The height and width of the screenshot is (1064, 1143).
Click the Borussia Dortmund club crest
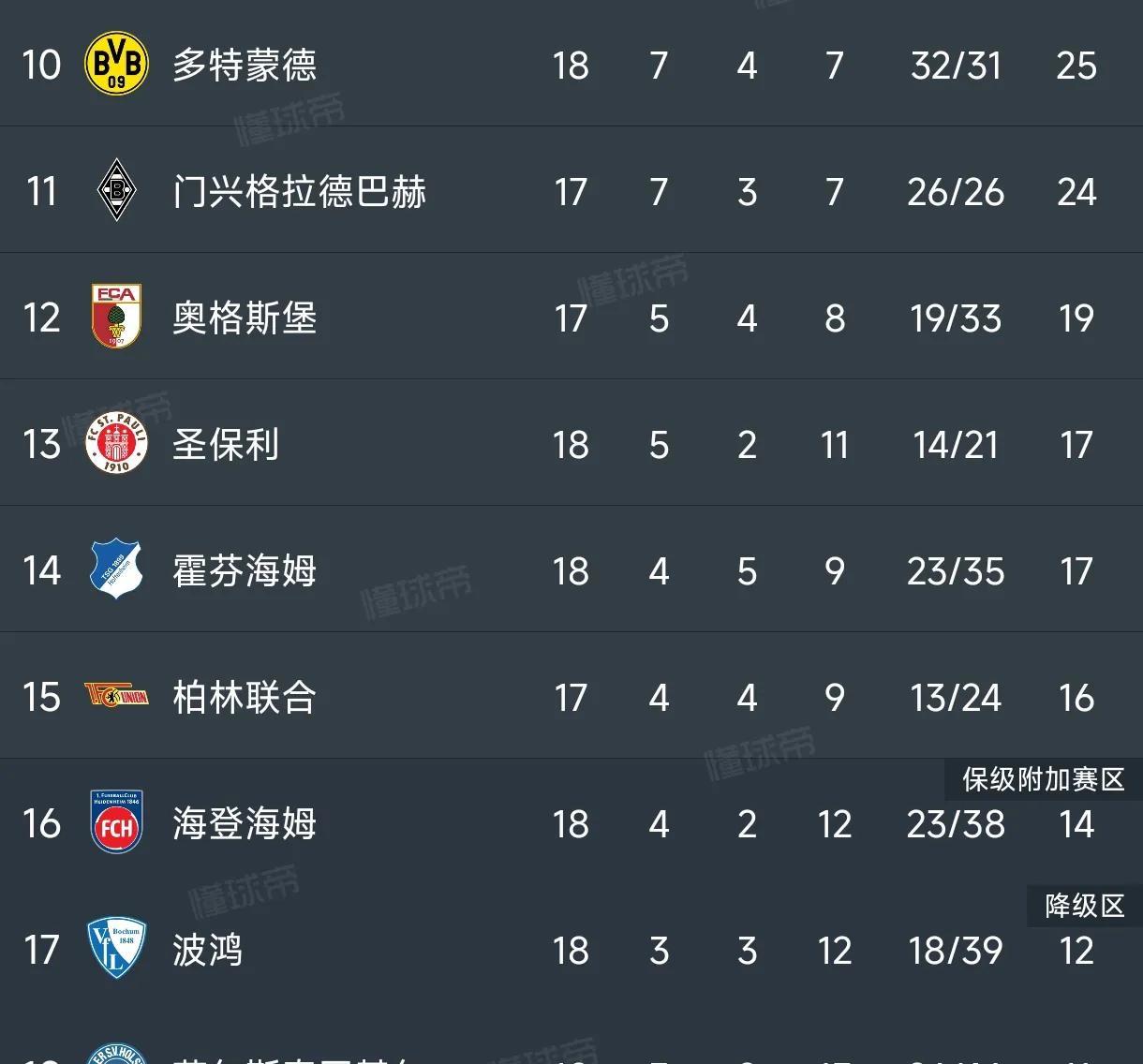[112, 65]
